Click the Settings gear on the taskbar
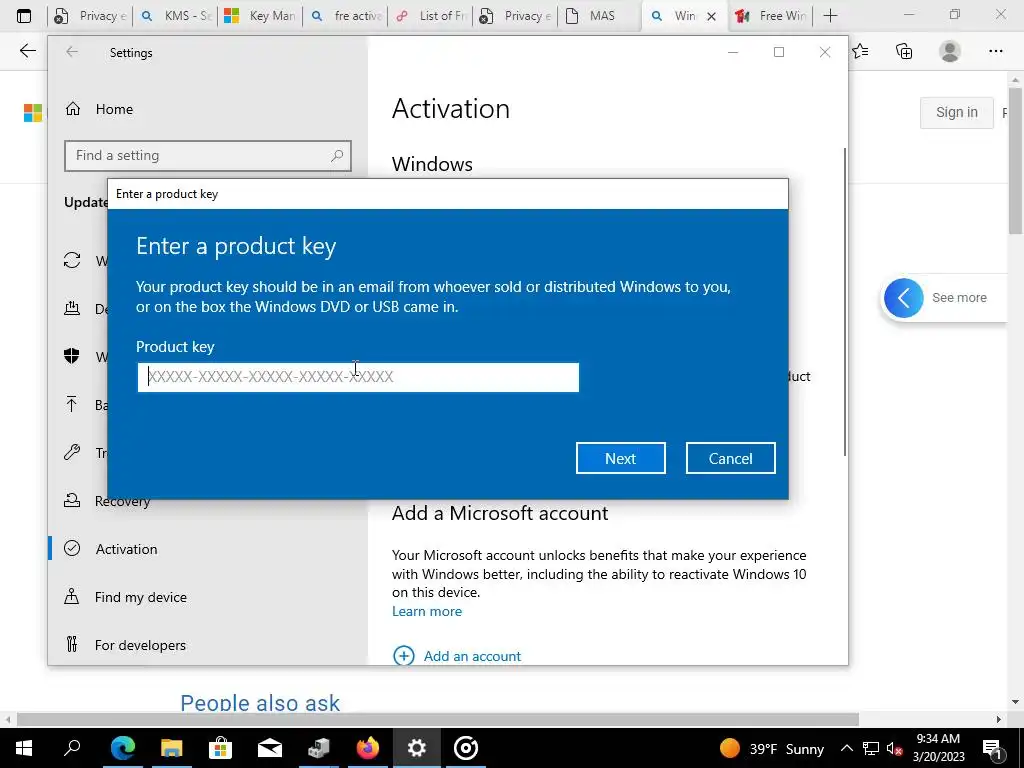The height and width of the screenshot is (768, 1024). pyautogui.click(x=417, y=748)
